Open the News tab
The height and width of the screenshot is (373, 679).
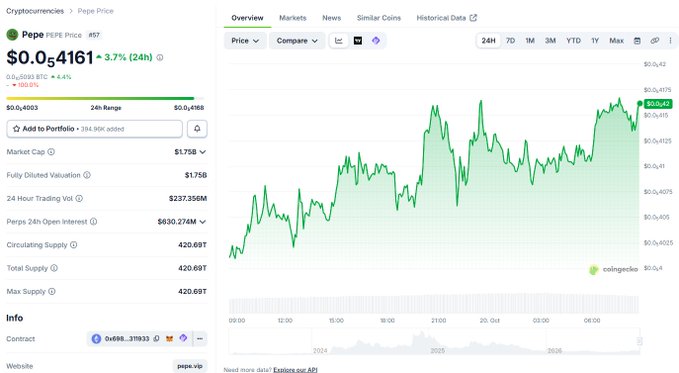coord(332,18)
